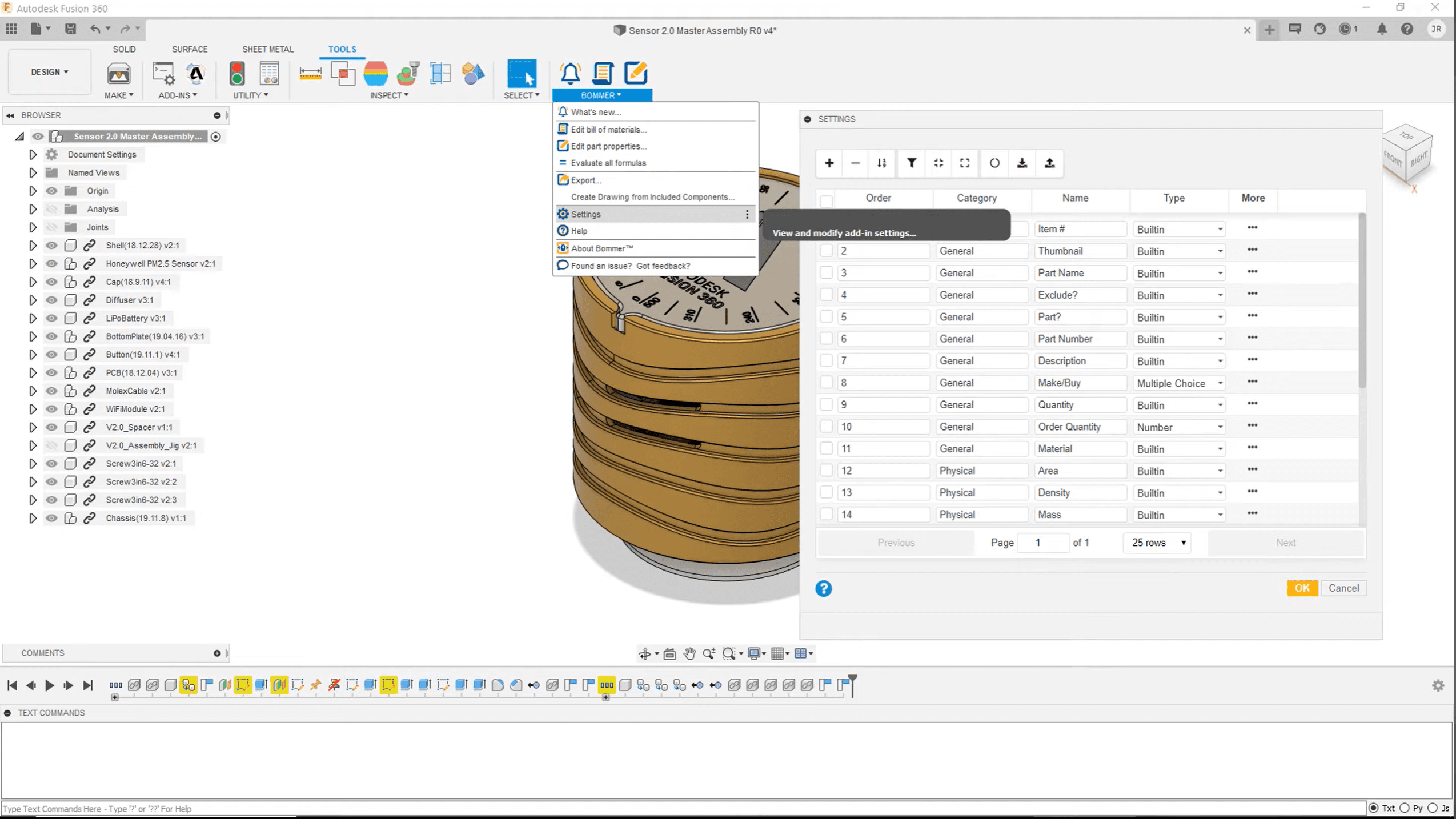Select the Py radio button in Text Commands
This screenshot has width=1456, height=819.
click(x=1405, y=808)
